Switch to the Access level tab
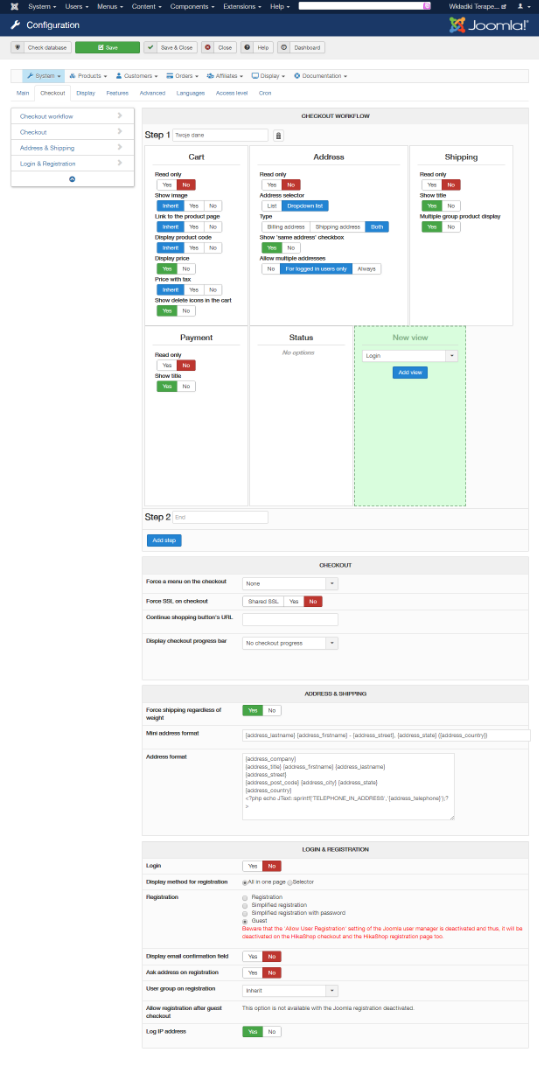This screenshot has width=539, height=1080. coord(231,92)
